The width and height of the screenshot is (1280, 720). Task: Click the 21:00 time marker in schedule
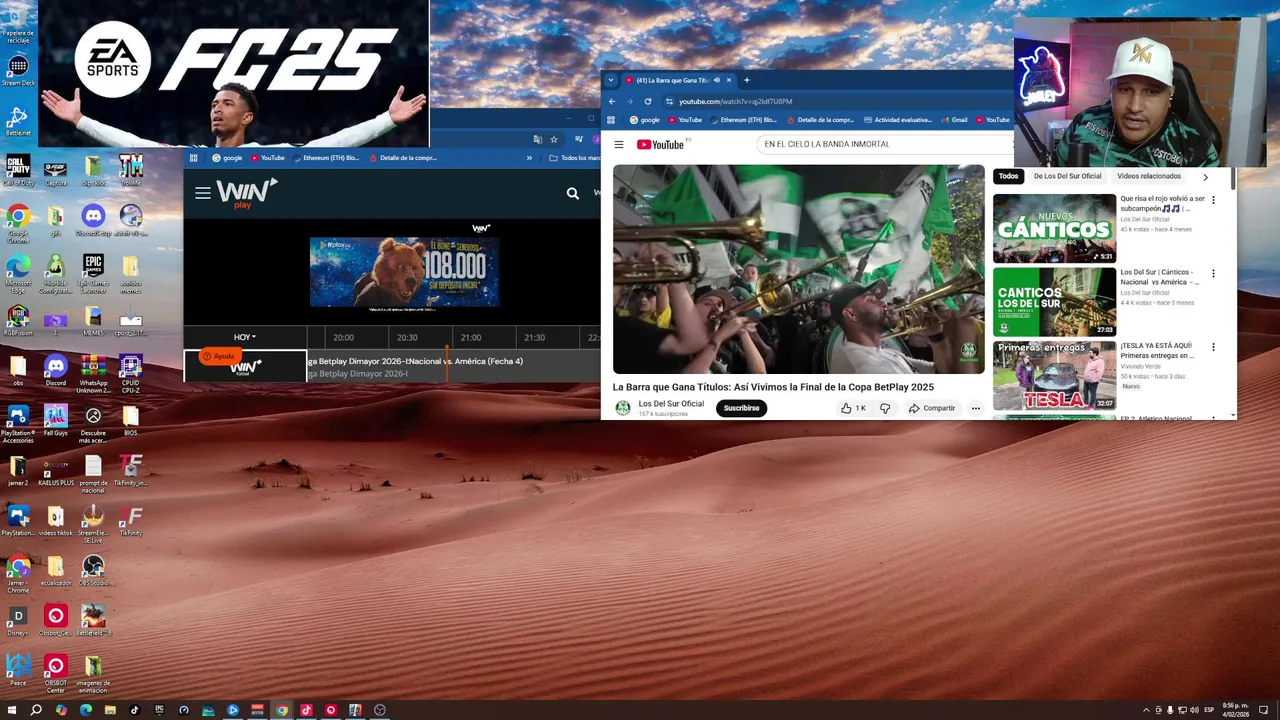(471, 338)
